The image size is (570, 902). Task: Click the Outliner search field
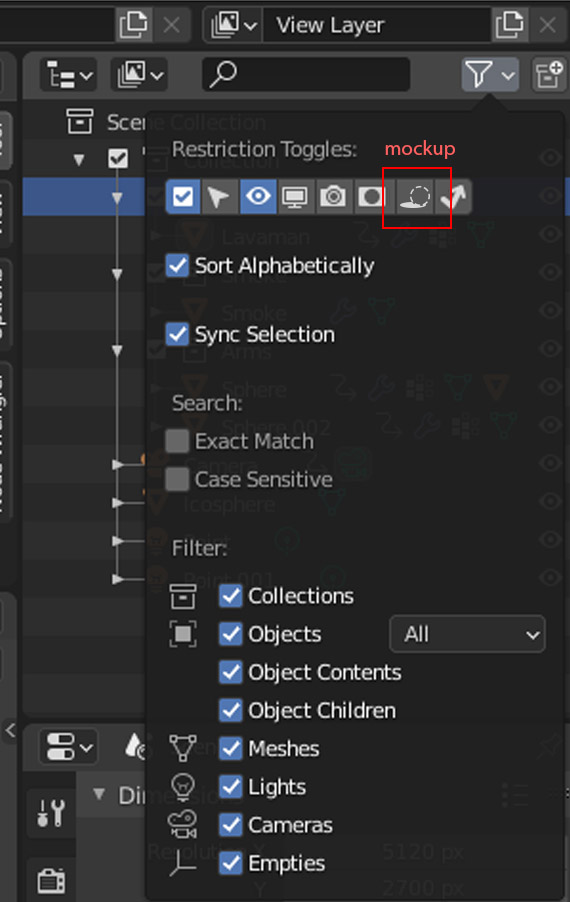[x=306, y=74]
